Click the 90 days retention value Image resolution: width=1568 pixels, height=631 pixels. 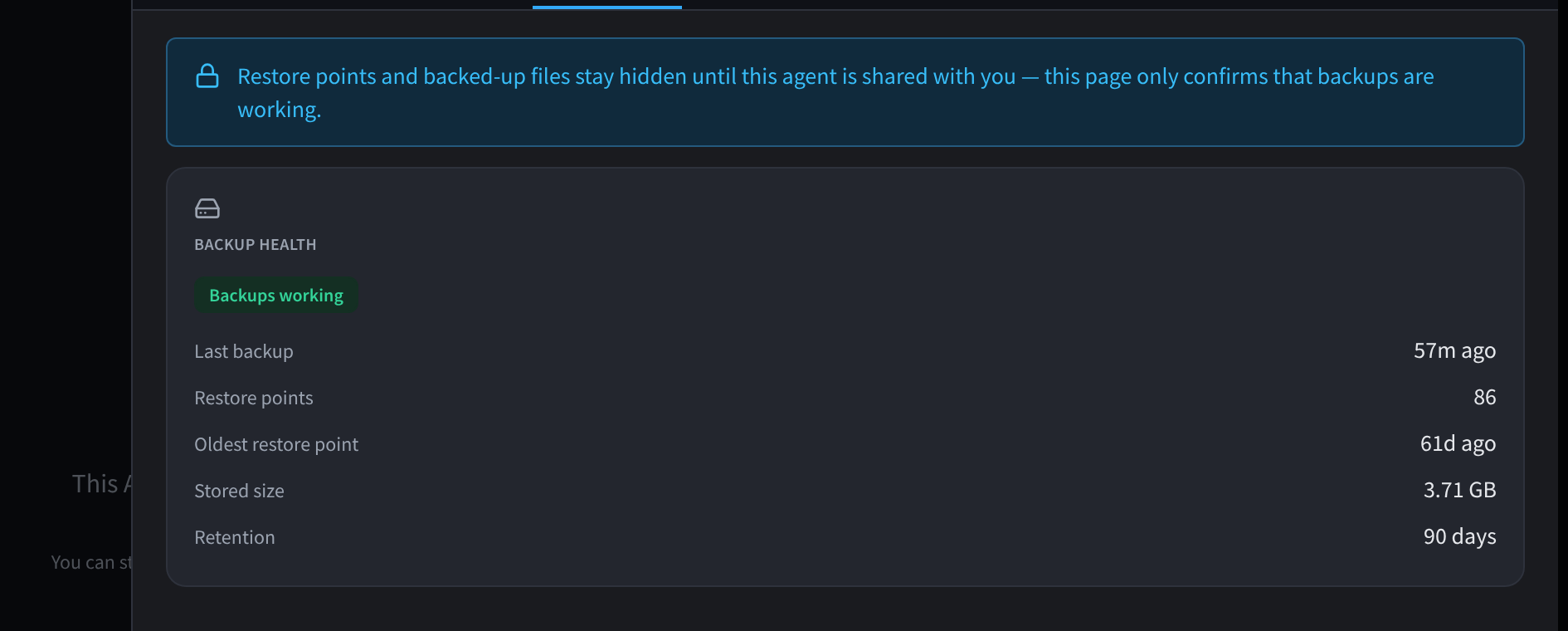tap(1460, 536)
